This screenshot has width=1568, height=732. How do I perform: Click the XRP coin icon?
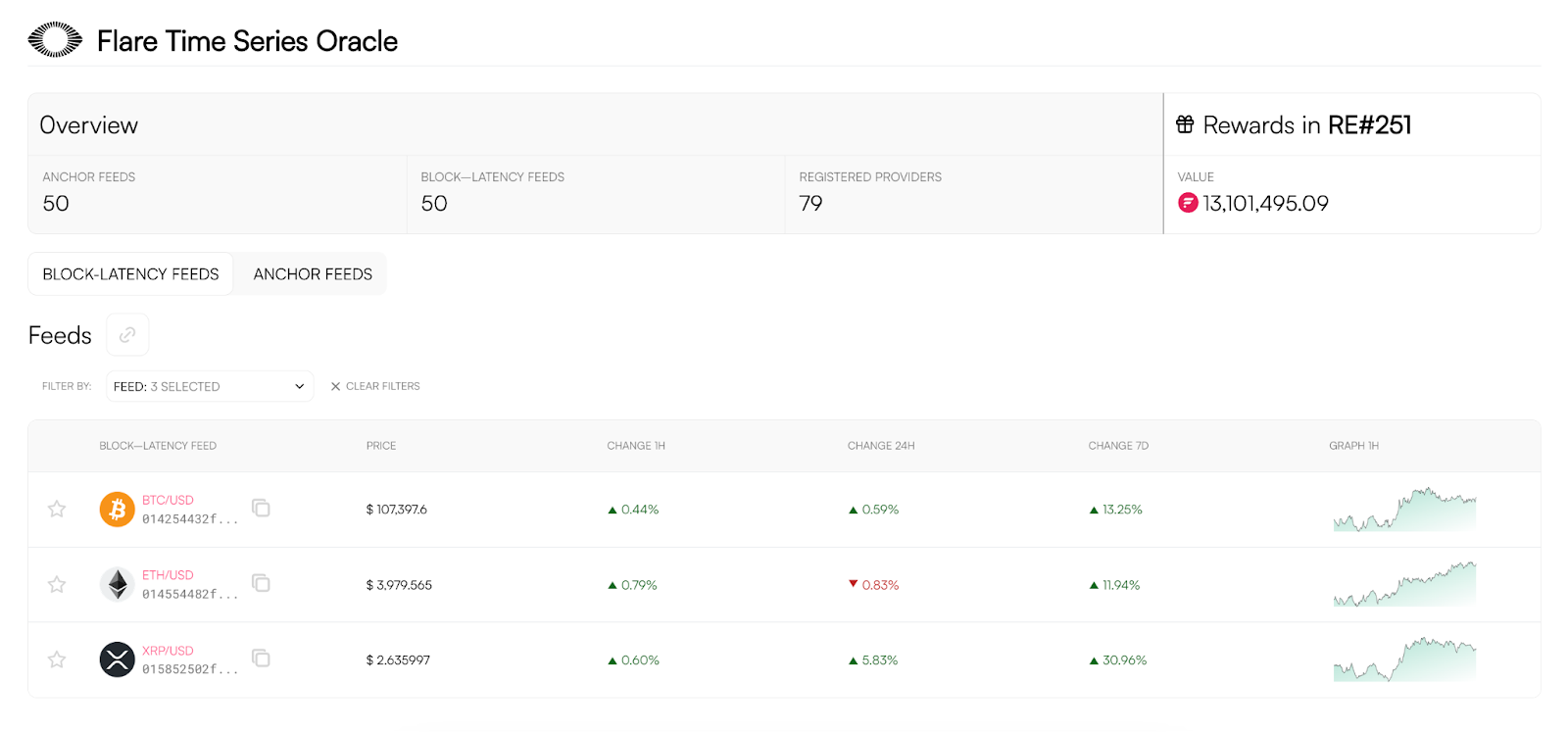[118, 659]
